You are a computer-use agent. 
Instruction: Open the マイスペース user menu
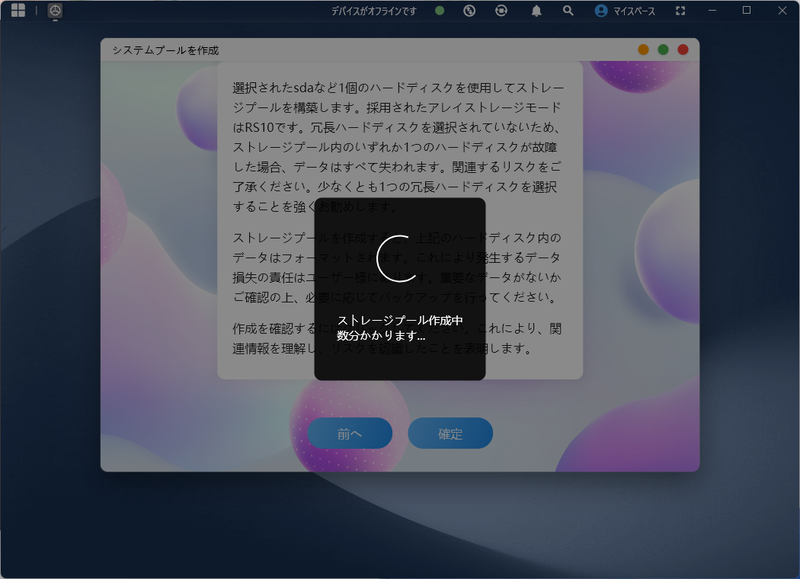point(632,10)
